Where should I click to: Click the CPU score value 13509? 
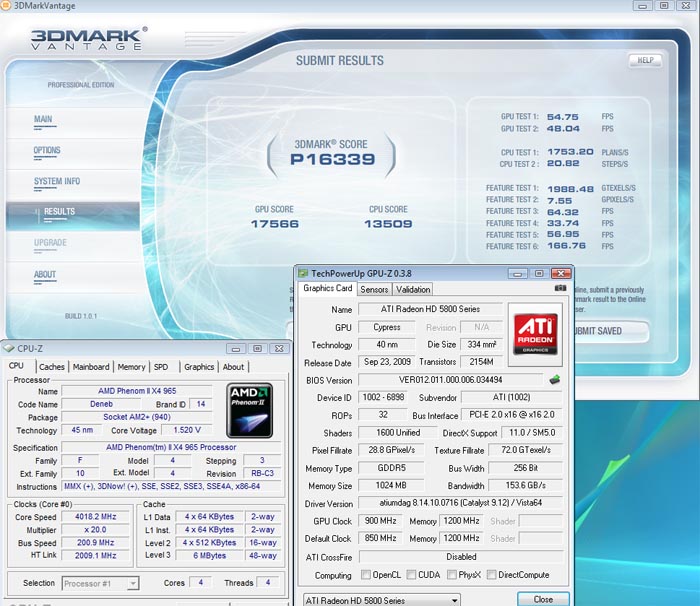pos(388,224)
